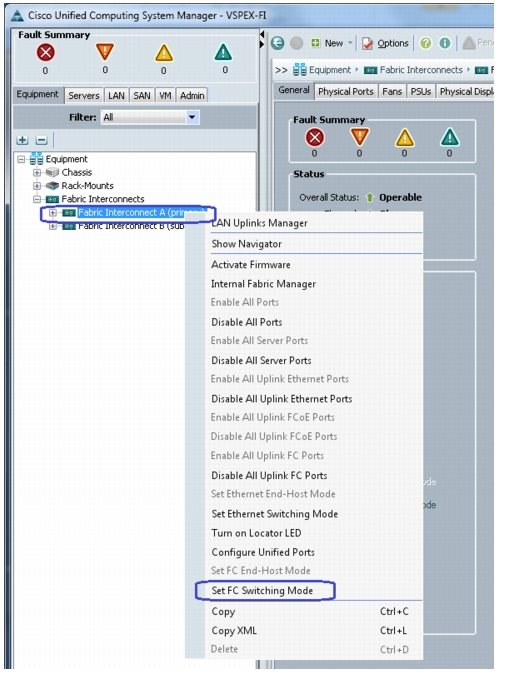
Task: Choose Configure Unified Ports
Action: pyautogui.click(x=314, y=552)
